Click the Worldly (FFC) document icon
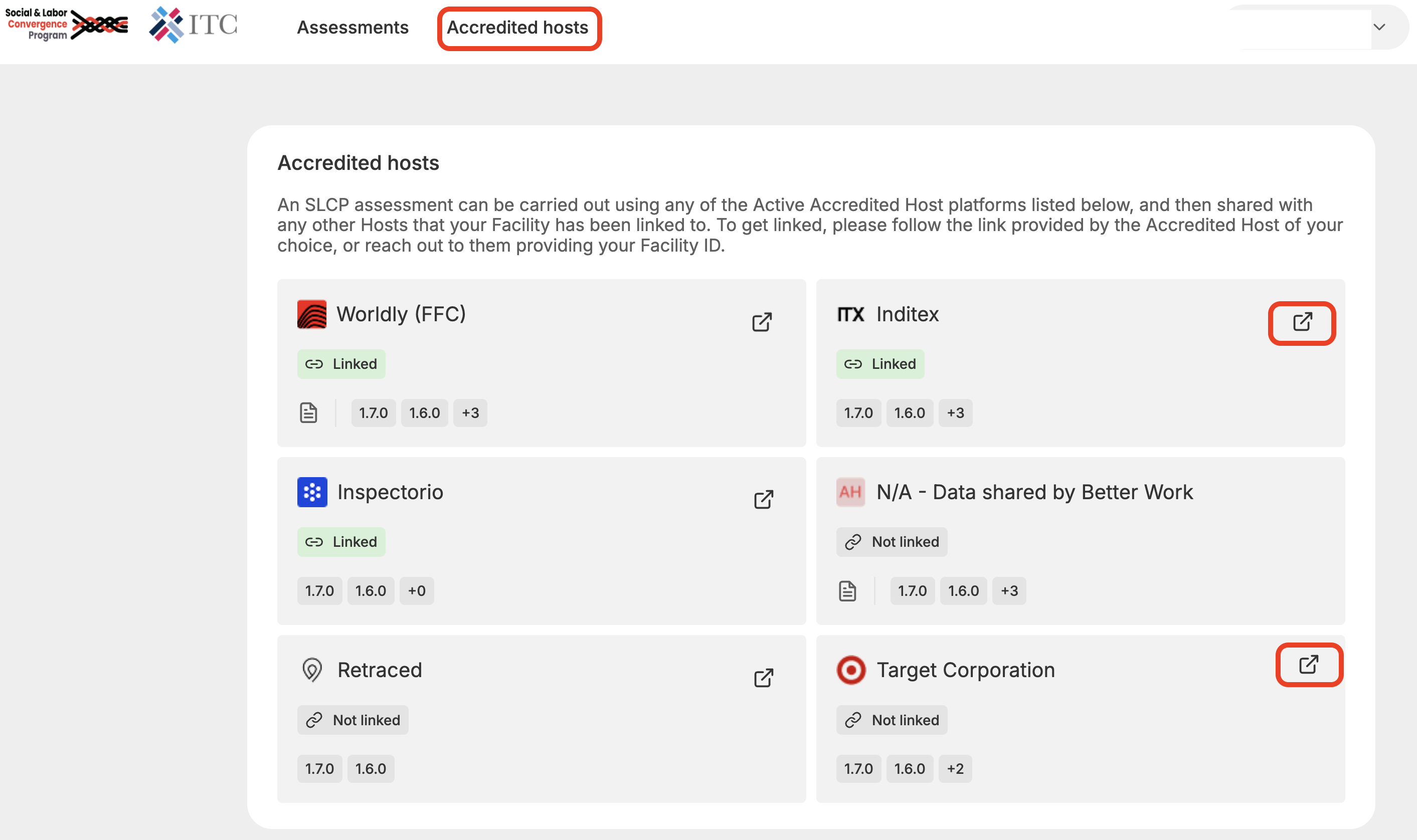The width and height of the screenshot is (1417, 840). 308,412
